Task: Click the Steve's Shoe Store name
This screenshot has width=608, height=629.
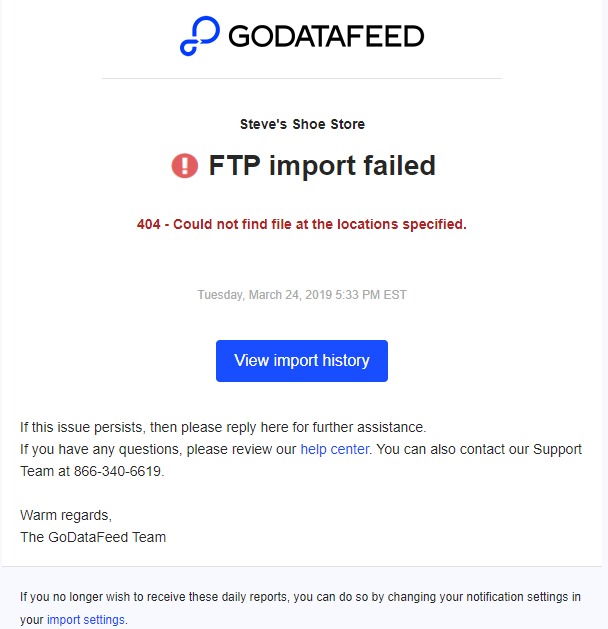Action: click(302, 124)
